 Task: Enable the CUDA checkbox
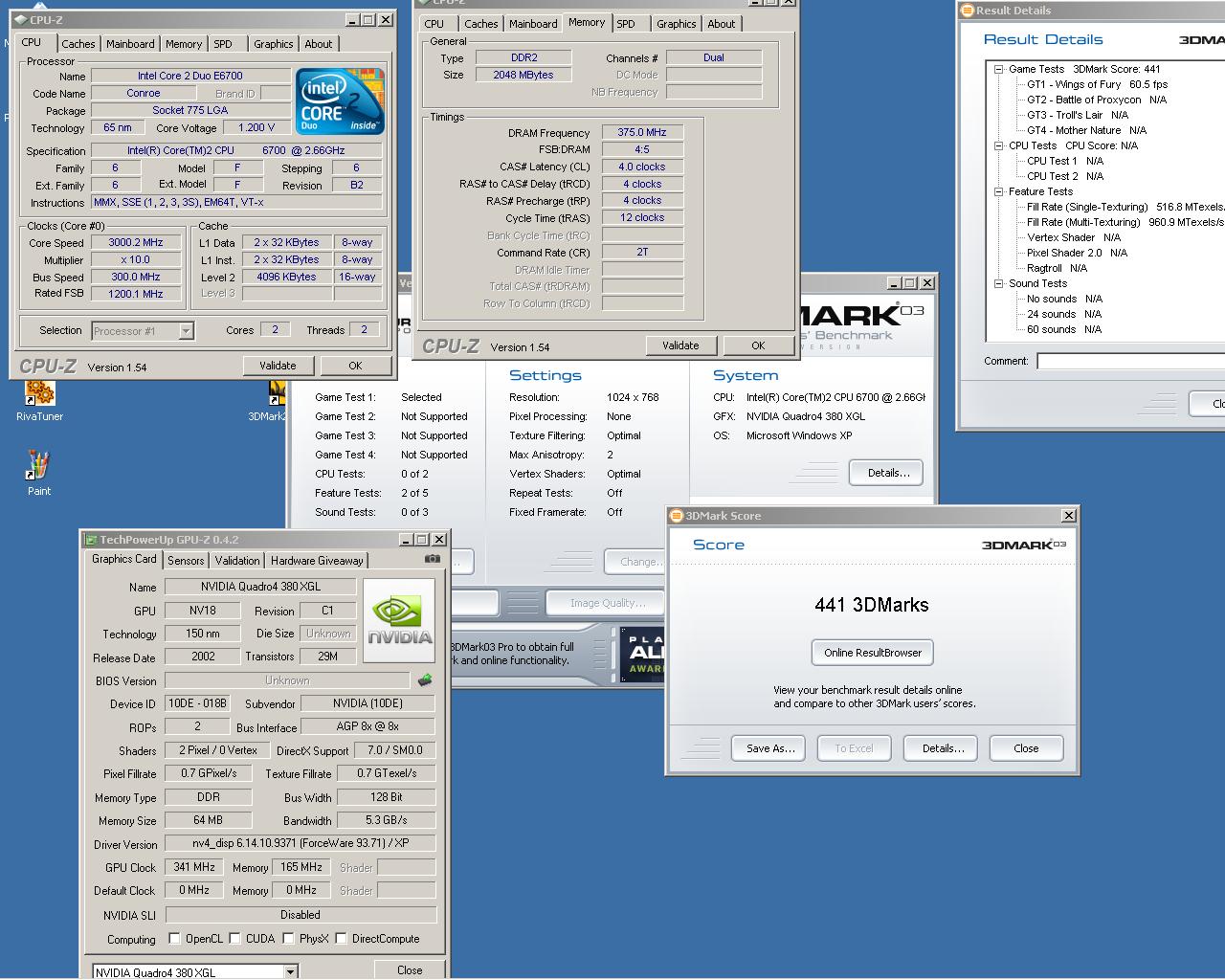234,939
